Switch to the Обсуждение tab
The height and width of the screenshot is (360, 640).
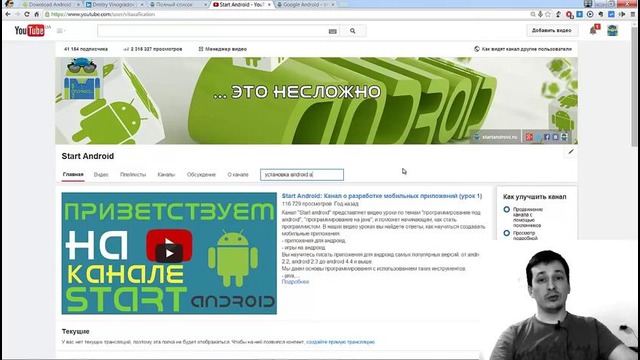click(201, 175)
